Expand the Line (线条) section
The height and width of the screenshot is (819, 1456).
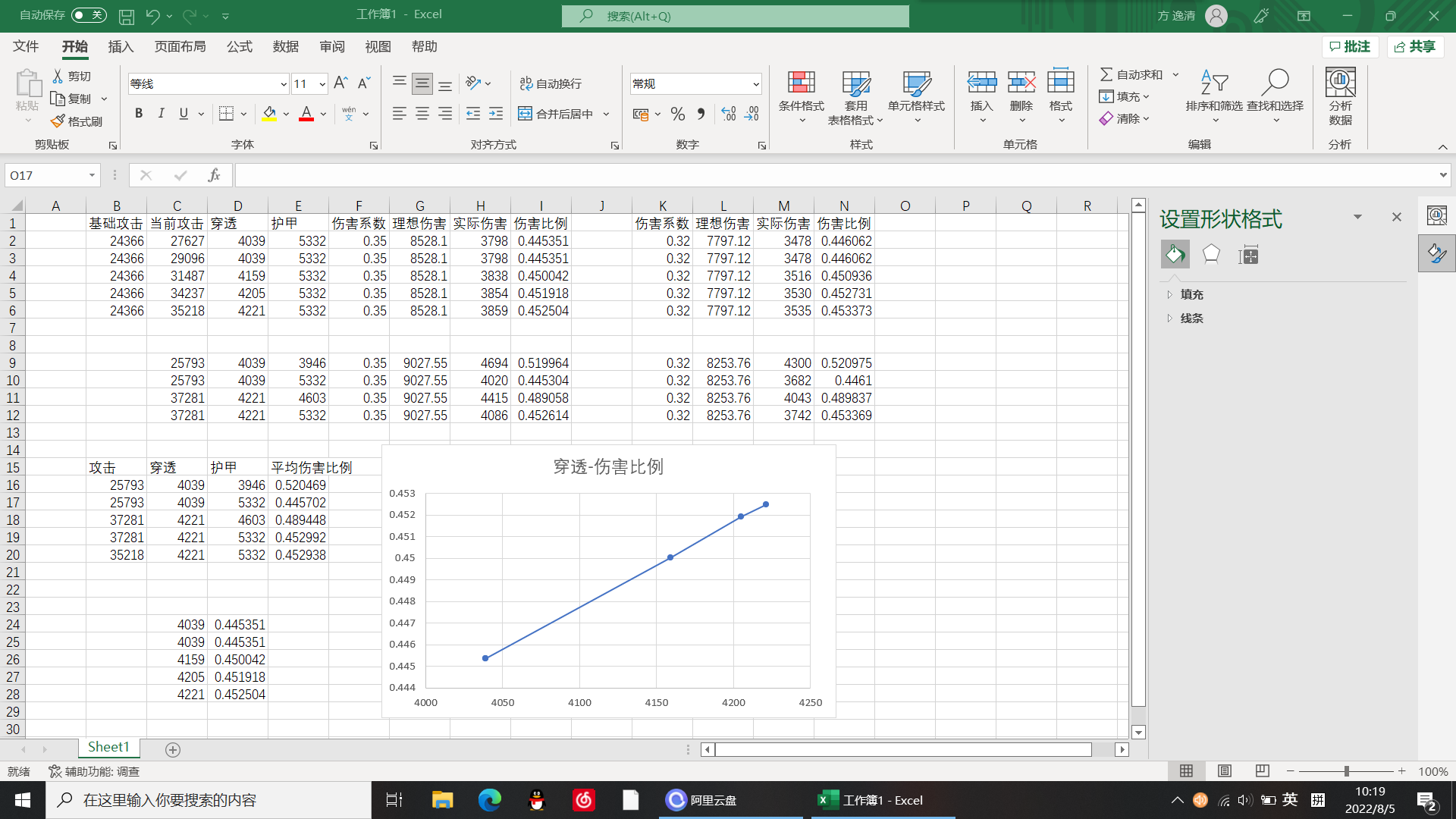click(x=1191, y=318)
